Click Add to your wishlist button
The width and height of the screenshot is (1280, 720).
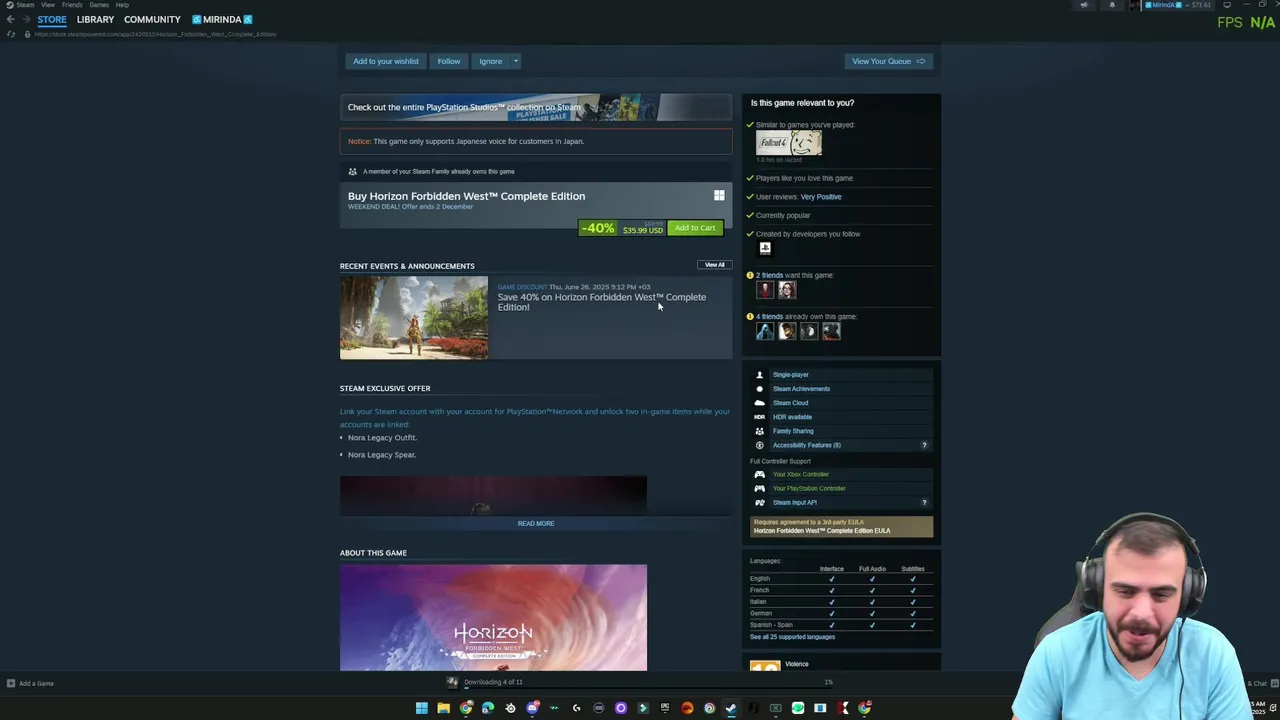coord(386,61)
